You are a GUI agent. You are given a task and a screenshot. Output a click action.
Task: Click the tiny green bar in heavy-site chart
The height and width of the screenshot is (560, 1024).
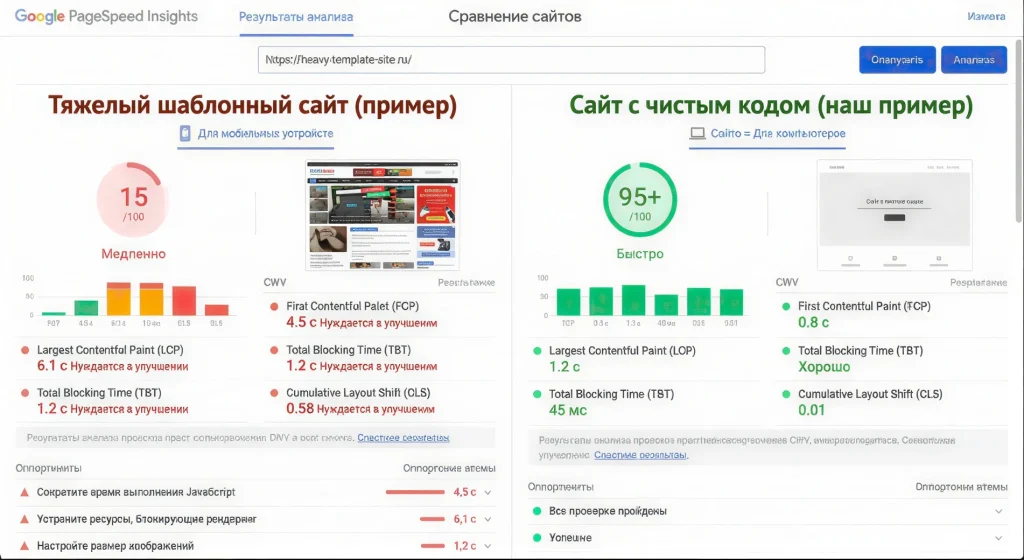pyautogui.click(x=54, y=313)
